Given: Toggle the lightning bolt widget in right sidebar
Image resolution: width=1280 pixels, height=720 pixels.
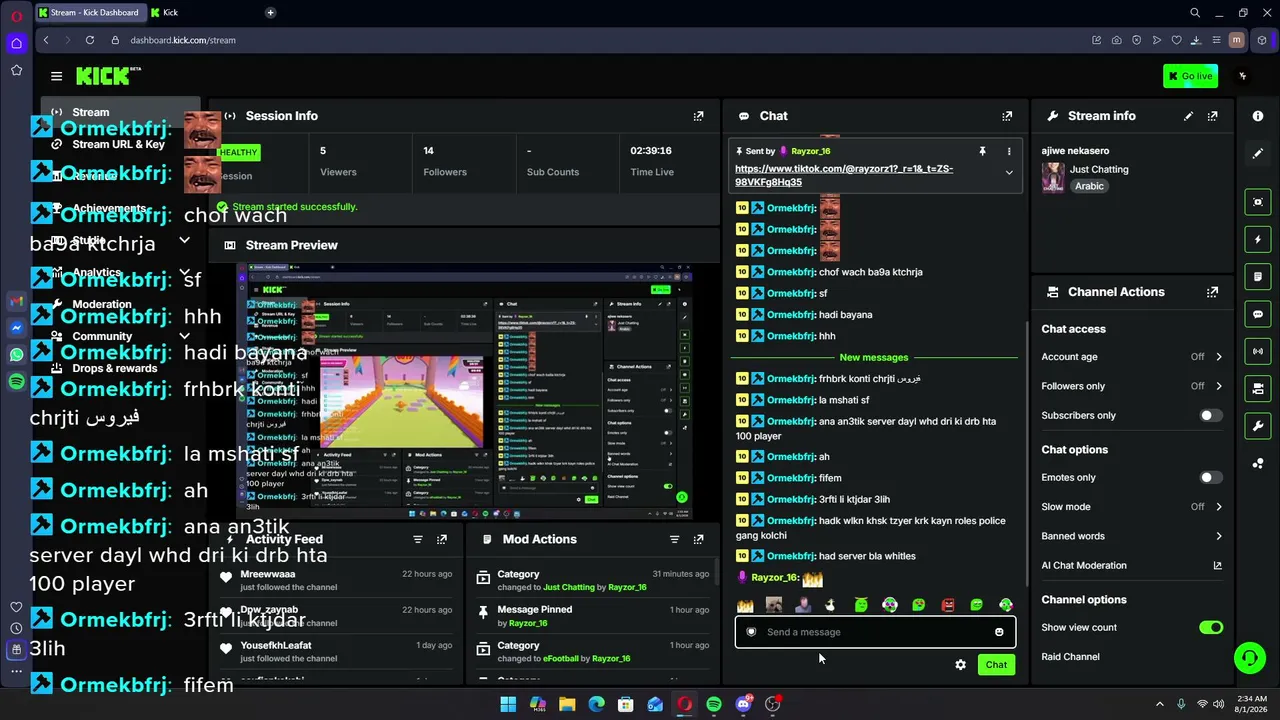Looking at the screenshot, I should tap(1258, 240).
